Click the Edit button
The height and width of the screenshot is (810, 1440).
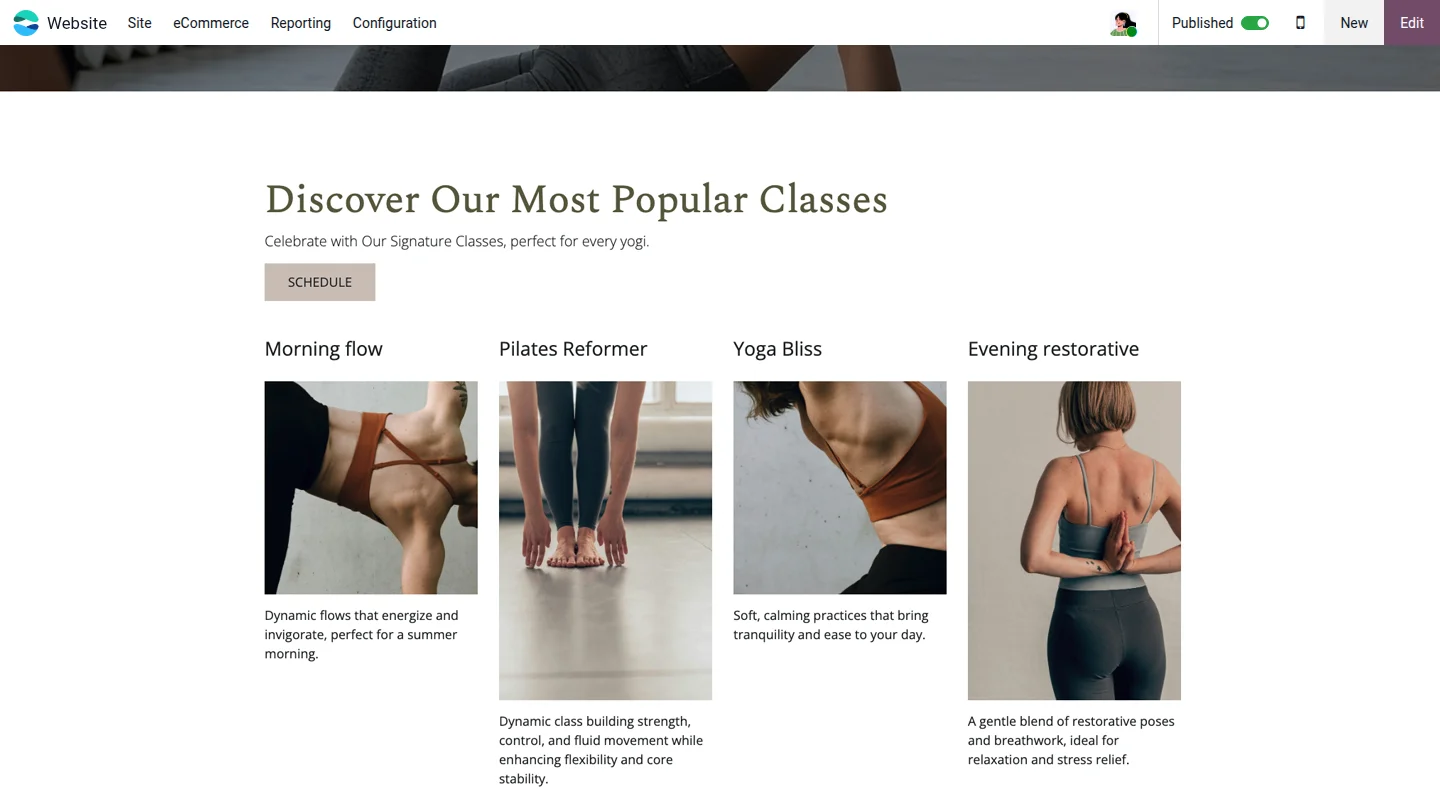pyautogui.click(x=1412, y=23)
